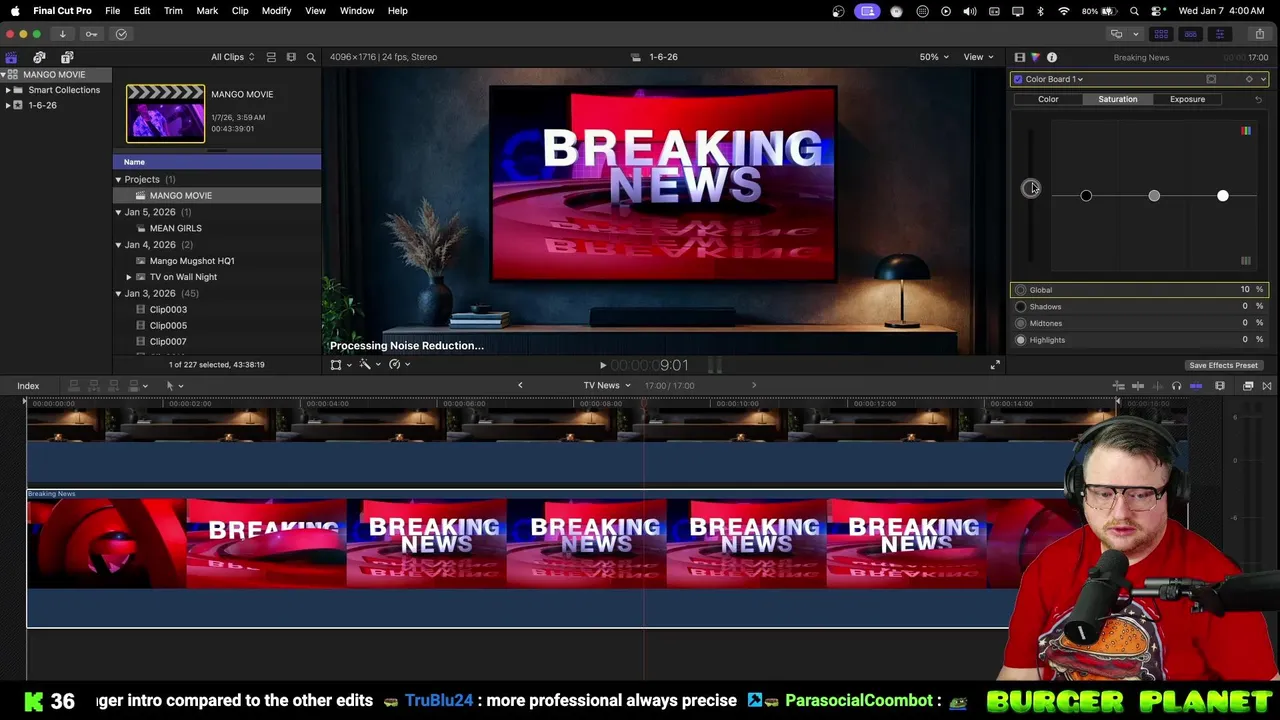Open the browser search magnifier
This screenshot has height=720, width=1280.
(x=311, y=57)
